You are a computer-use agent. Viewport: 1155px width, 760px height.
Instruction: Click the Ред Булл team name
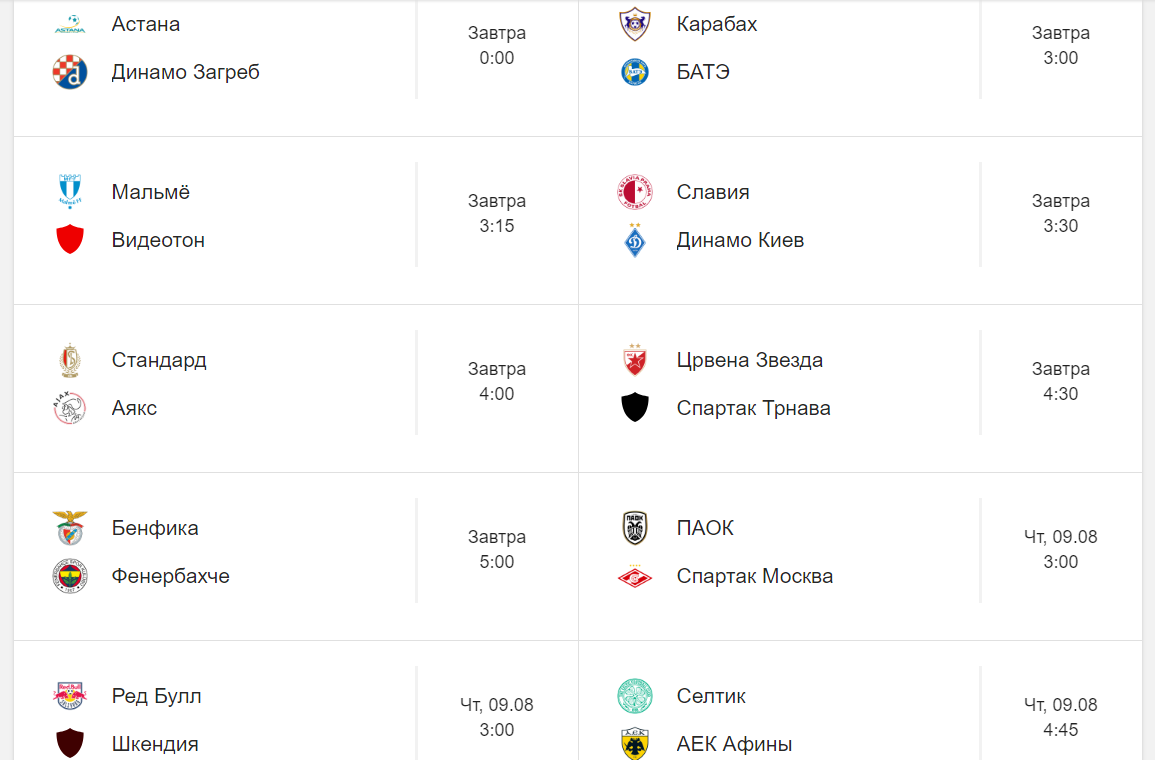[x=156, y=696]
